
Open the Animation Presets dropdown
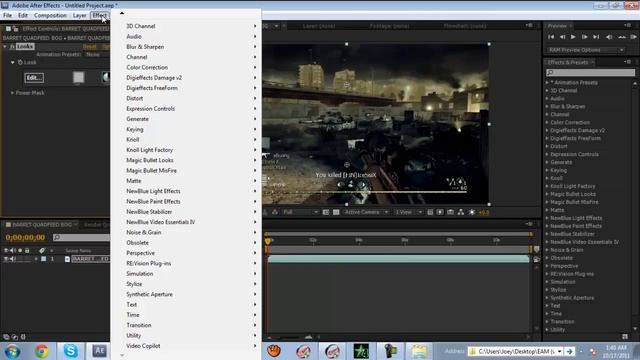coord(97,54)
